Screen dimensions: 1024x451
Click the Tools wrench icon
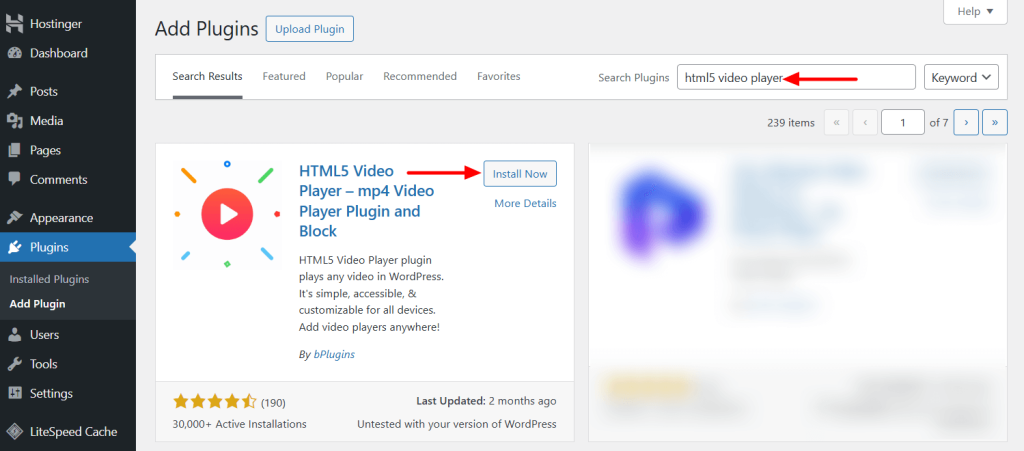pos(14,364)
